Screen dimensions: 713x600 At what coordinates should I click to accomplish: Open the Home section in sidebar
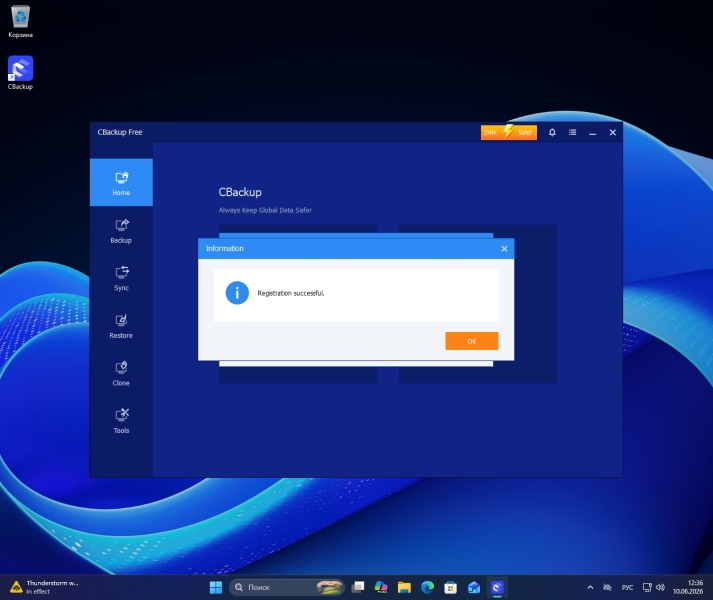(x=121, y=182)
